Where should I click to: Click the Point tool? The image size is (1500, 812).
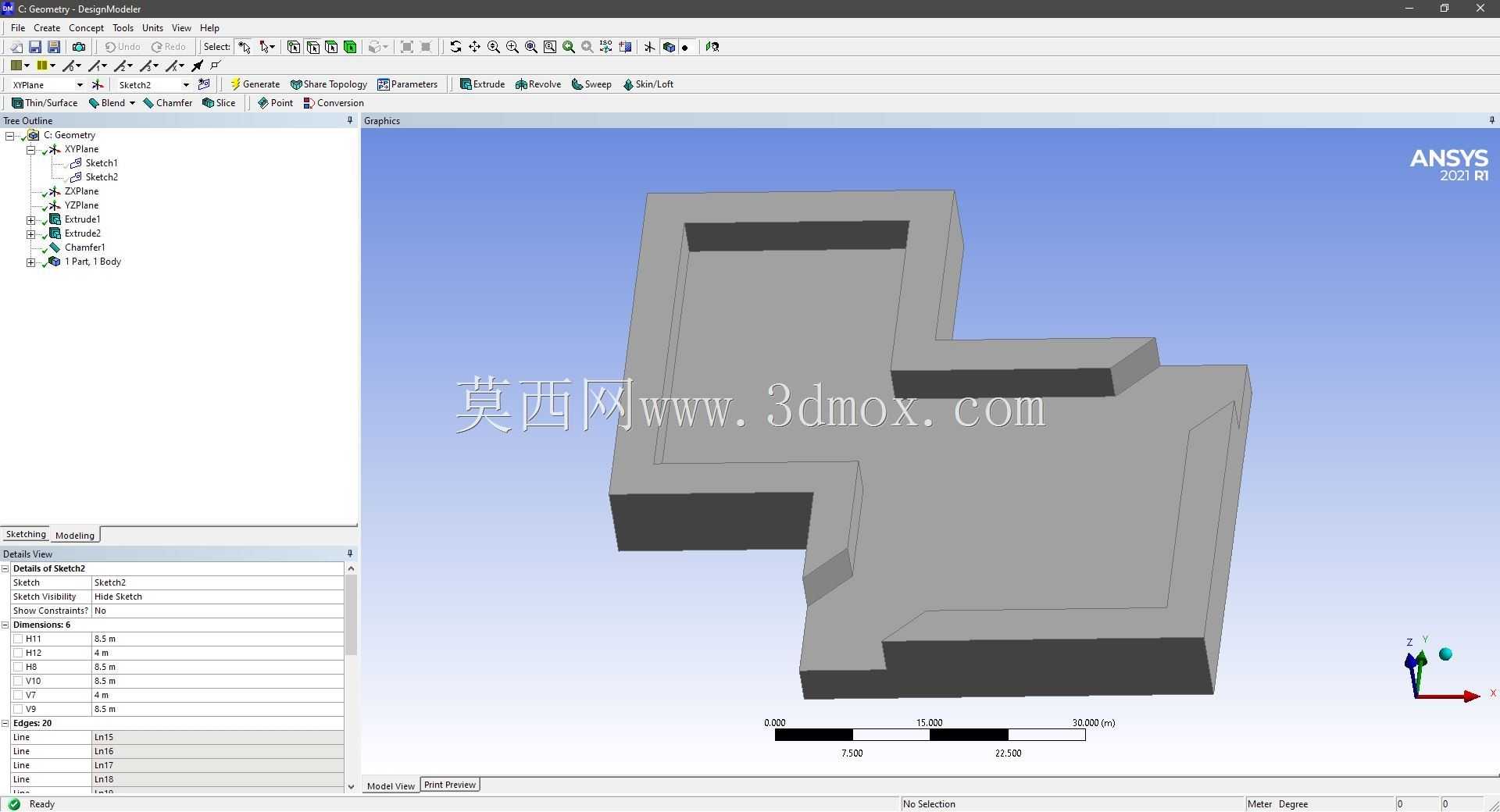tap(275, 103)
